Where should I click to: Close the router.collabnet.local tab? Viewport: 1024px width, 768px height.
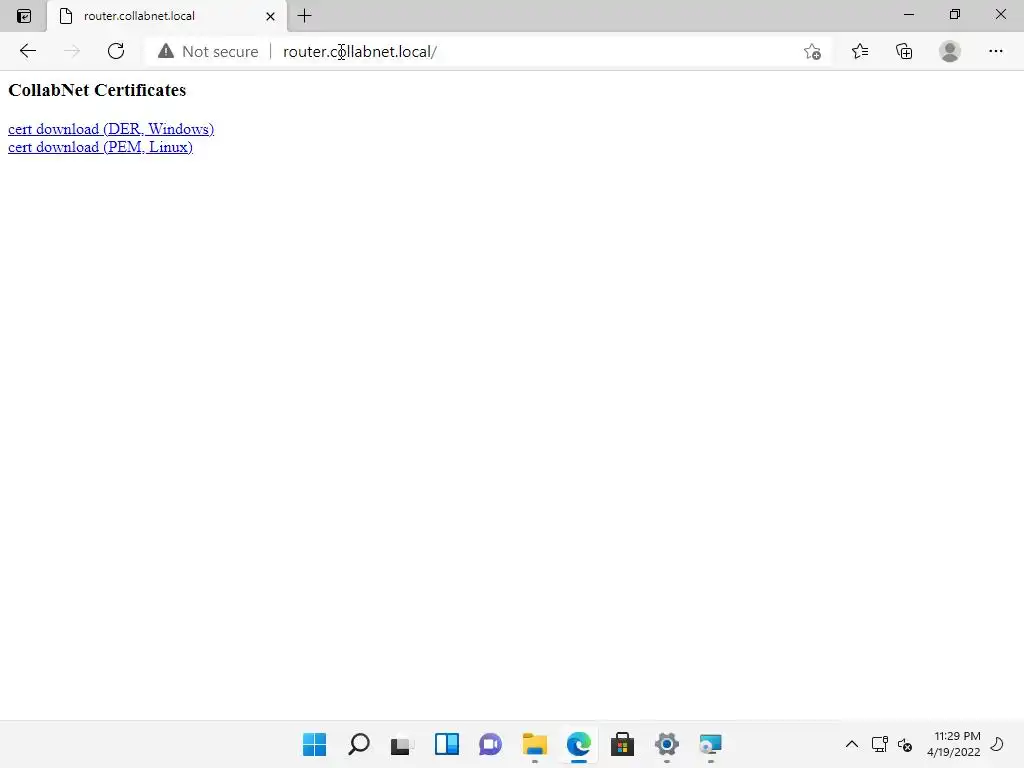(x=270, y=16)
